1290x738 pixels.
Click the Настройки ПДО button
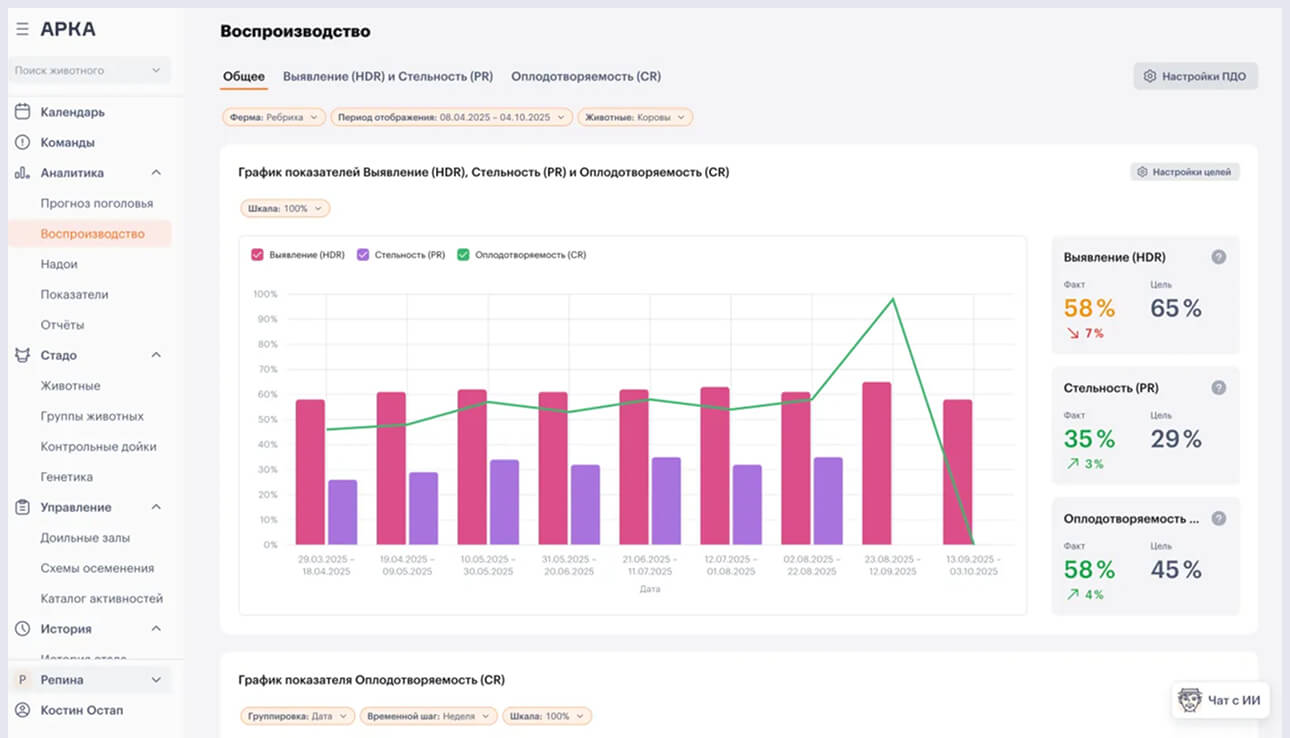coord(1195,76)
